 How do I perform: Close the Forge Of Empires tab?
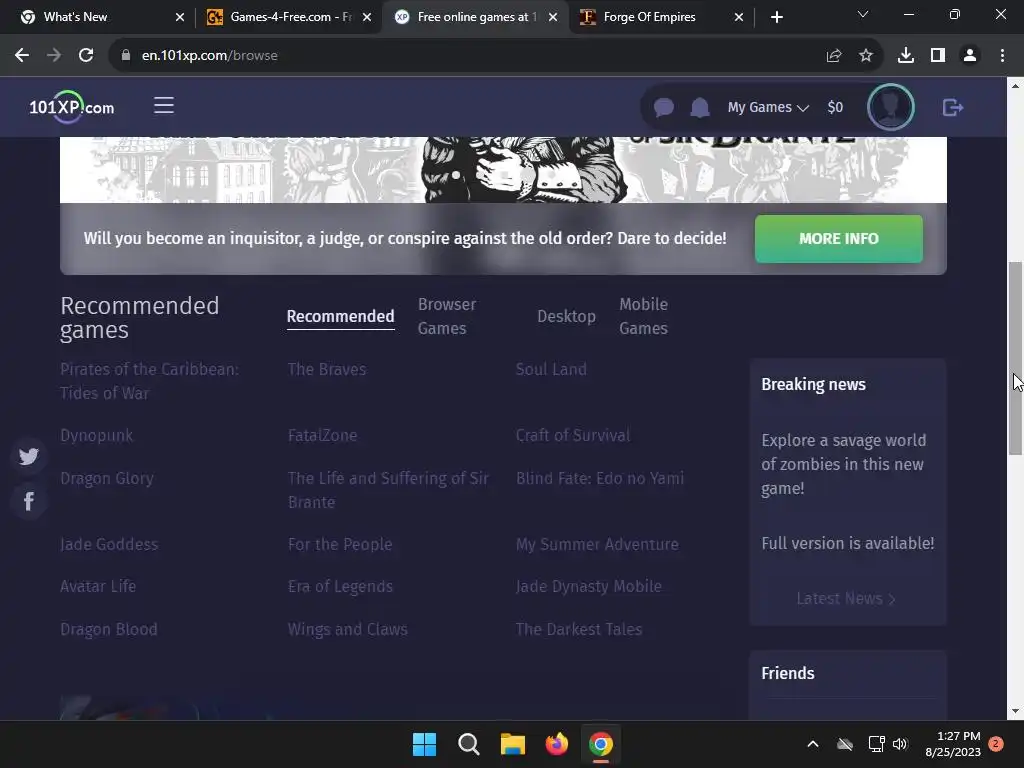pos(739,17)
